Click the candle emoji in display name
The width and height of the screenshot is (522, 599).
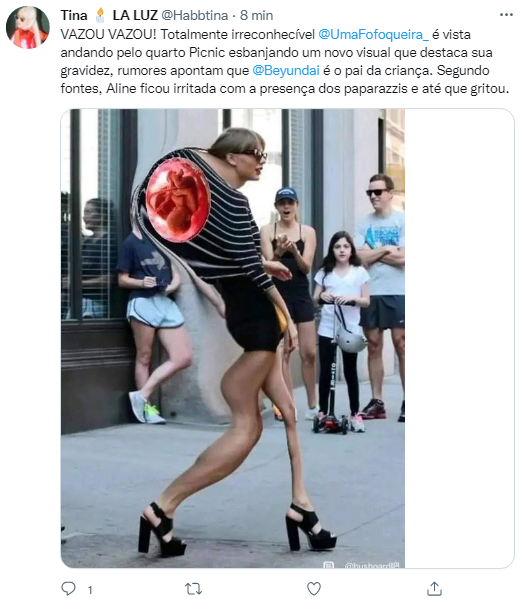tap(100, 15)
